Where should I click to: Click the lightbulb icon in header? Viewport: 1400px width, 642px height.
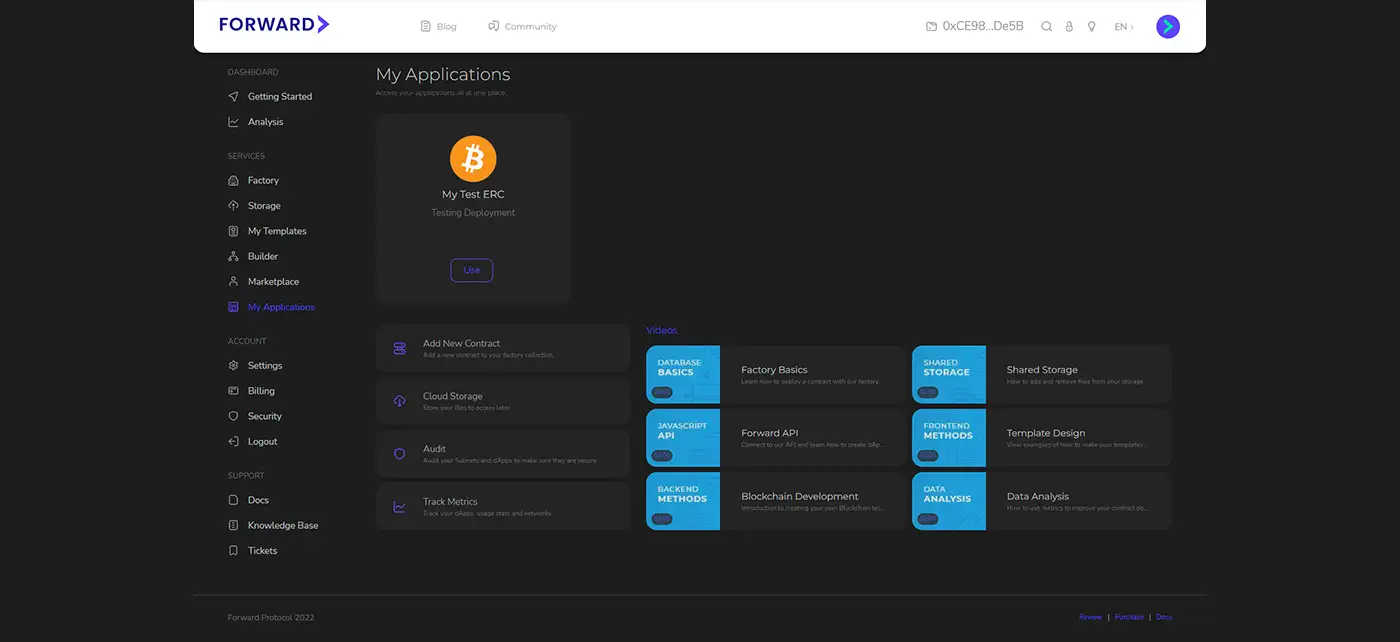click(x=1091, y=27)
